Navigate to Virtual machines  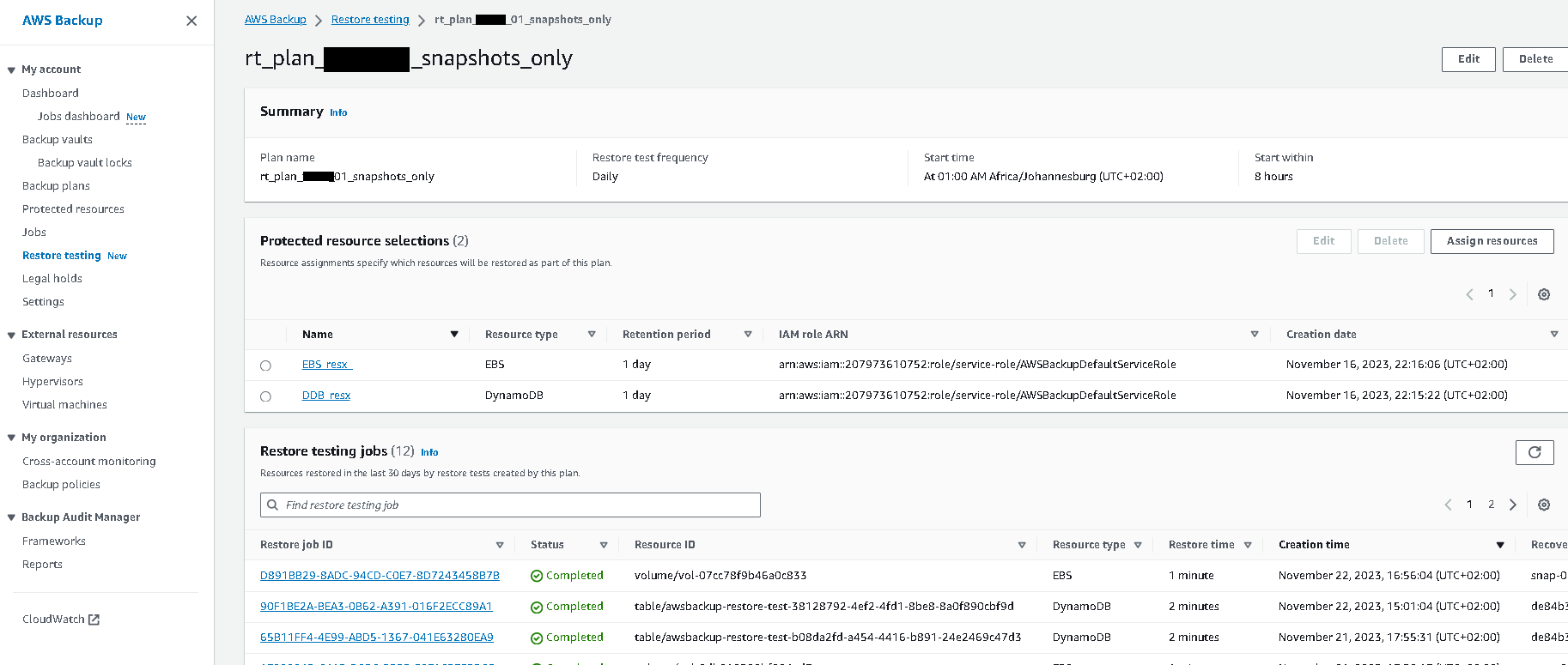click(64, 405)
